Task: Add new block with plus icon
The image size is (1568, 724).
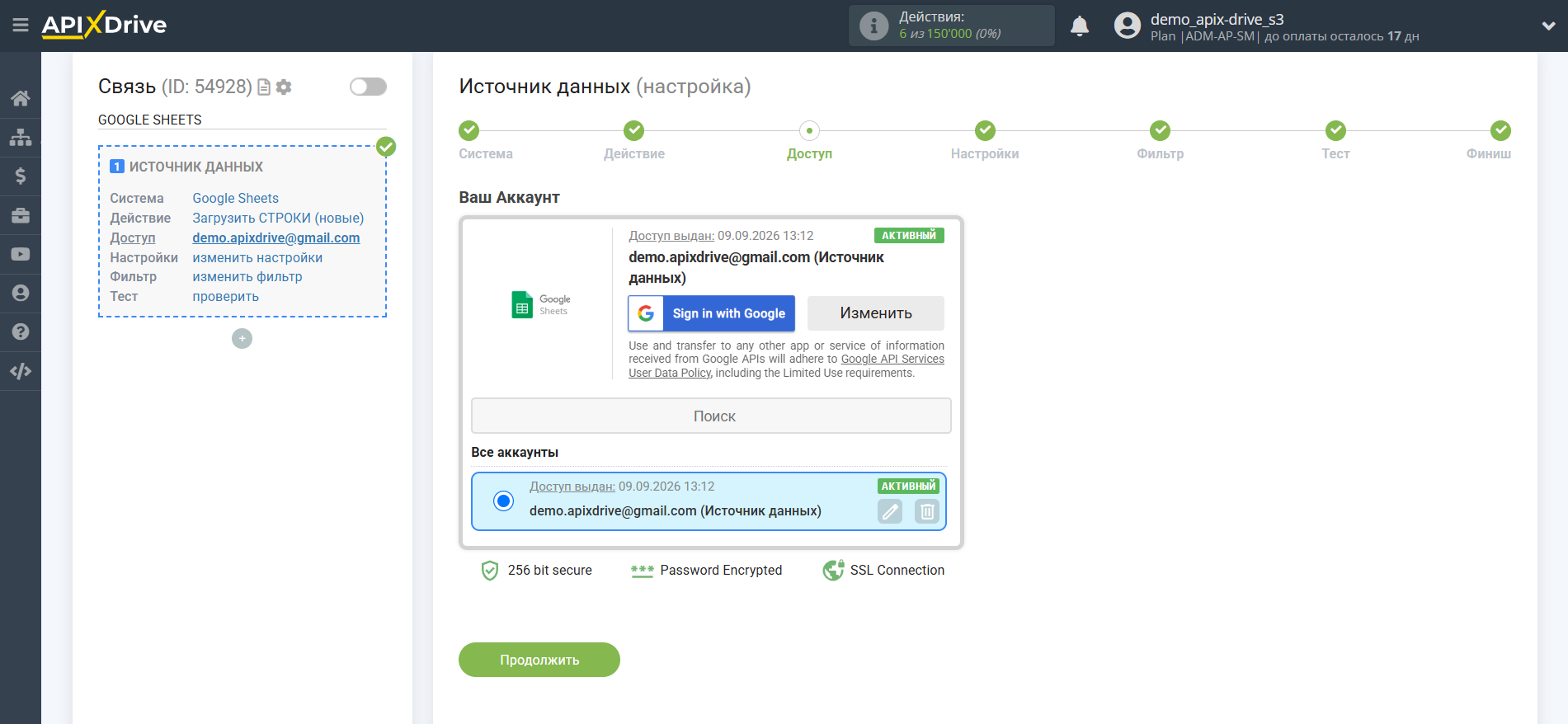Action: tap(242, 338)
